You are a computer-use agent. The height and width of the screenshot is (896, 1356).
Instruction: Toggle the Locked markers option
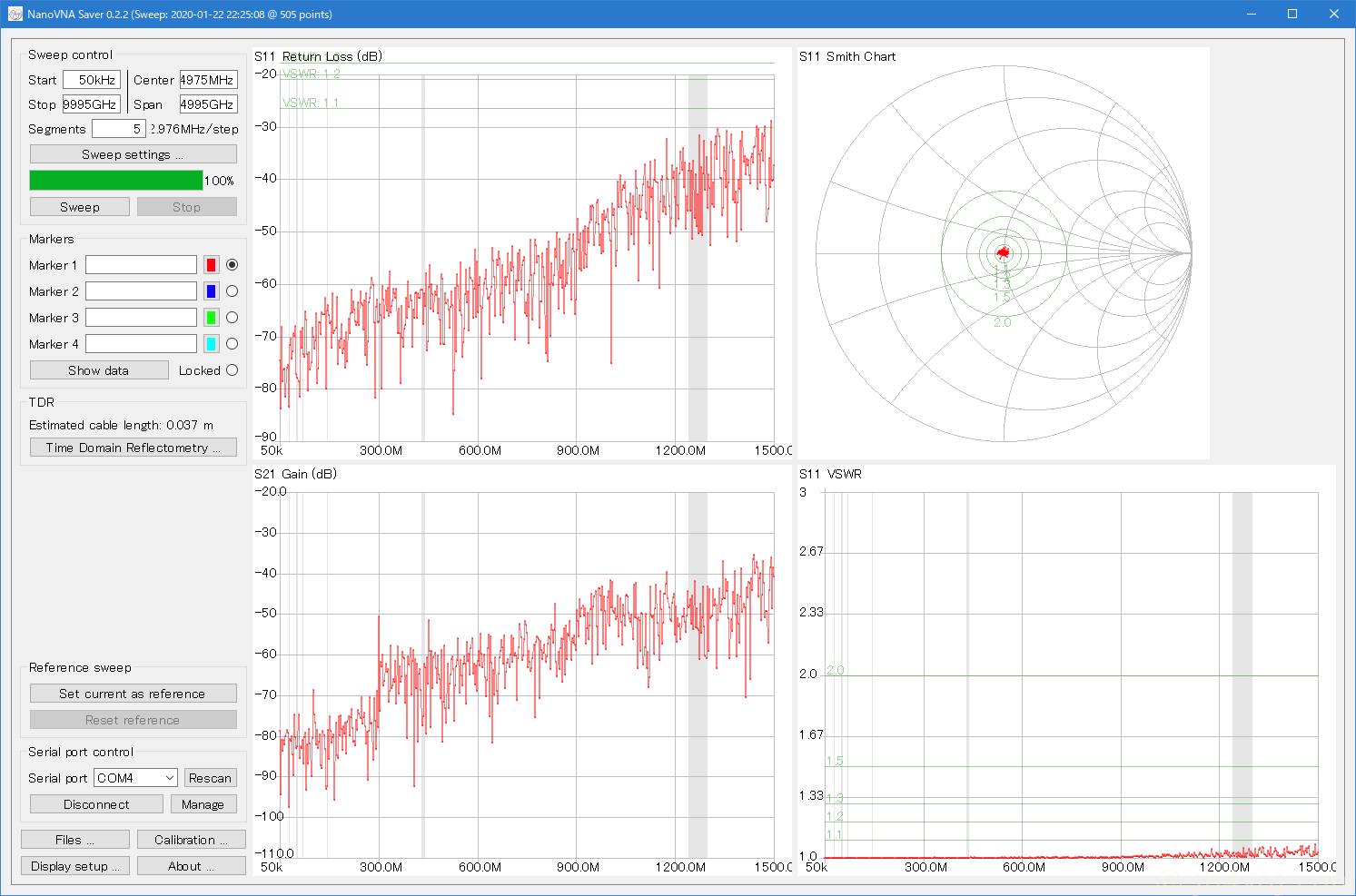click(233, 370)
